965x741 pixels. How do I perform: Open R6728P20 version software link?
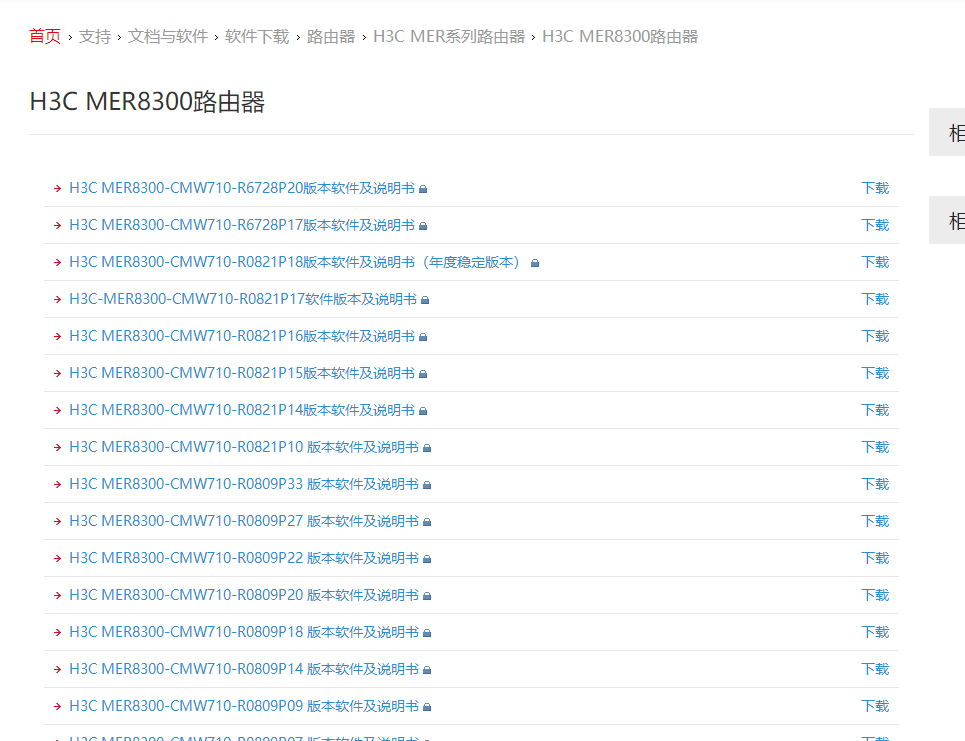(242, 188)
